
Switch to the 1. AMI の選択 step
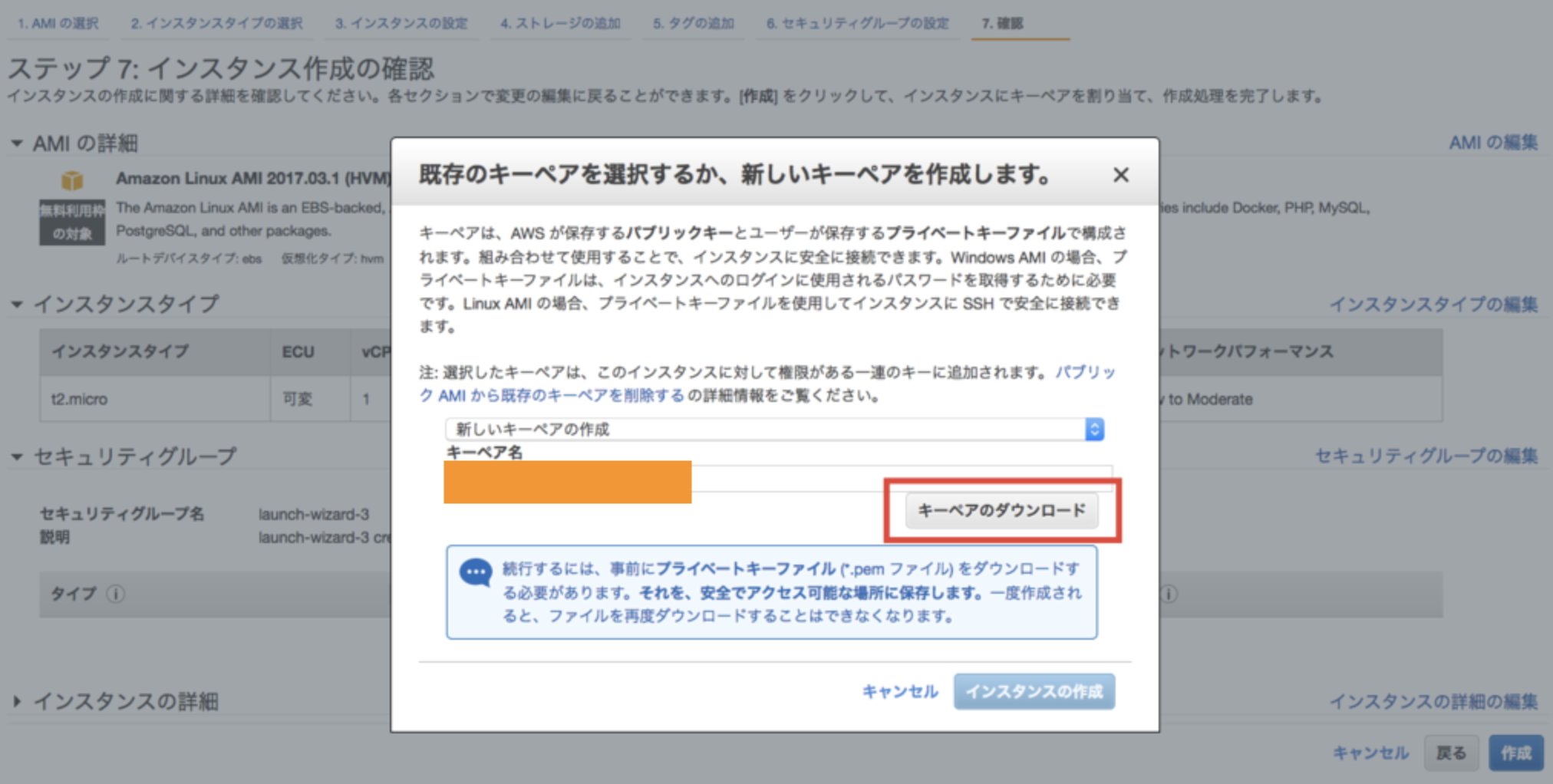[x=57, y=23]
